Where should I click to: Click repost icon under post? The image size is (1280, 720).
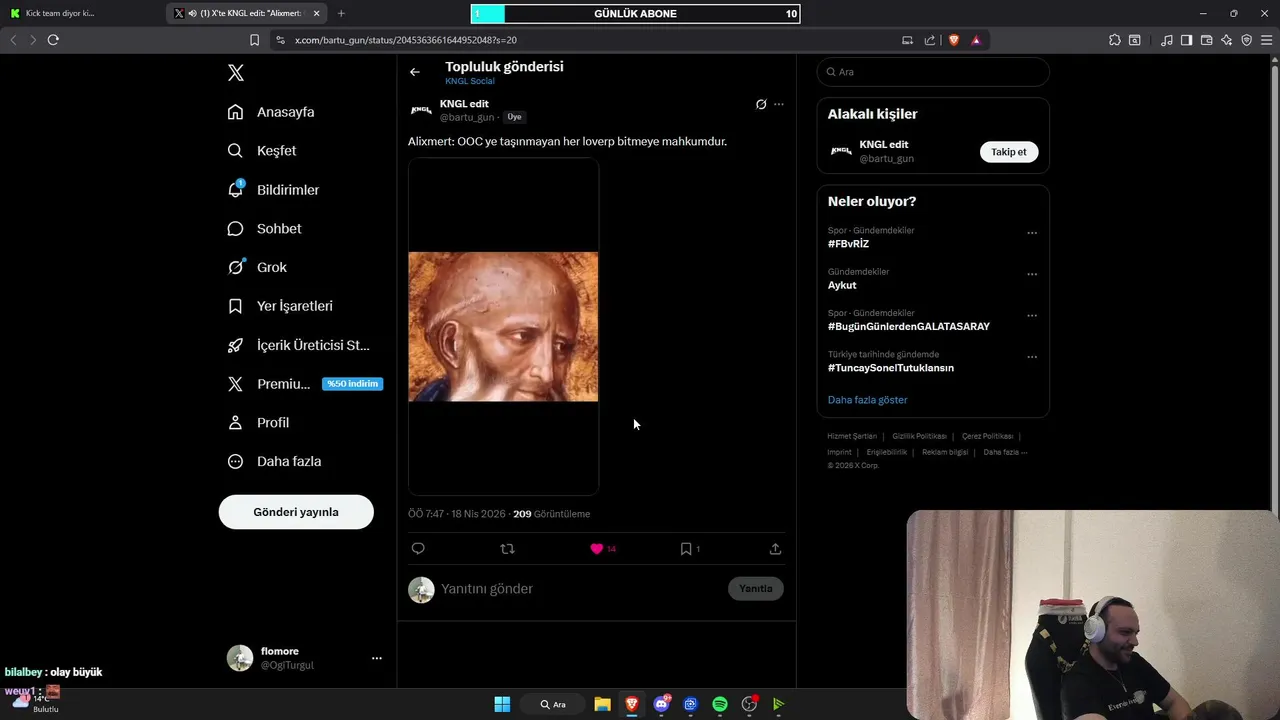[x=507, y=549]
